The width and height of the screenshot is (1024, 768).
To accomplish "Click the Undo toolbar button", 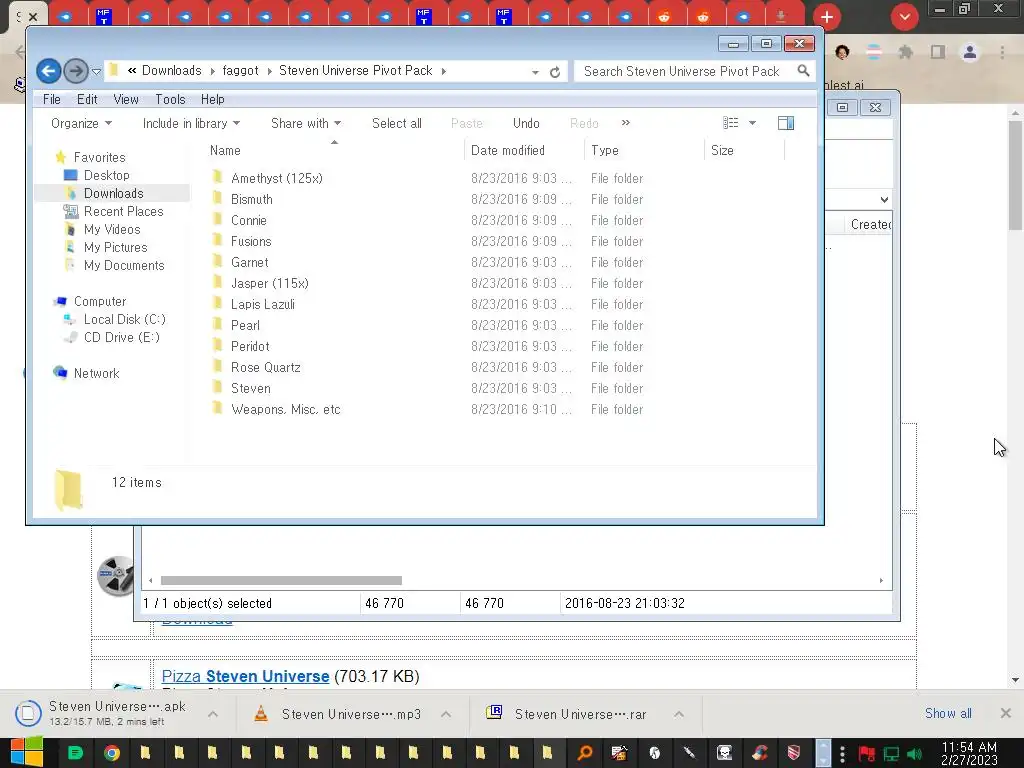I will (x=526, y=123).
